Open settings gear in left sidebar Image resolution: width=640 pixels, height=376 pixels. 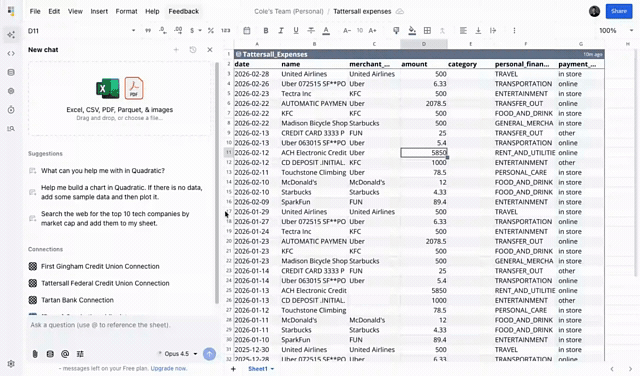(x=11, y=363)
